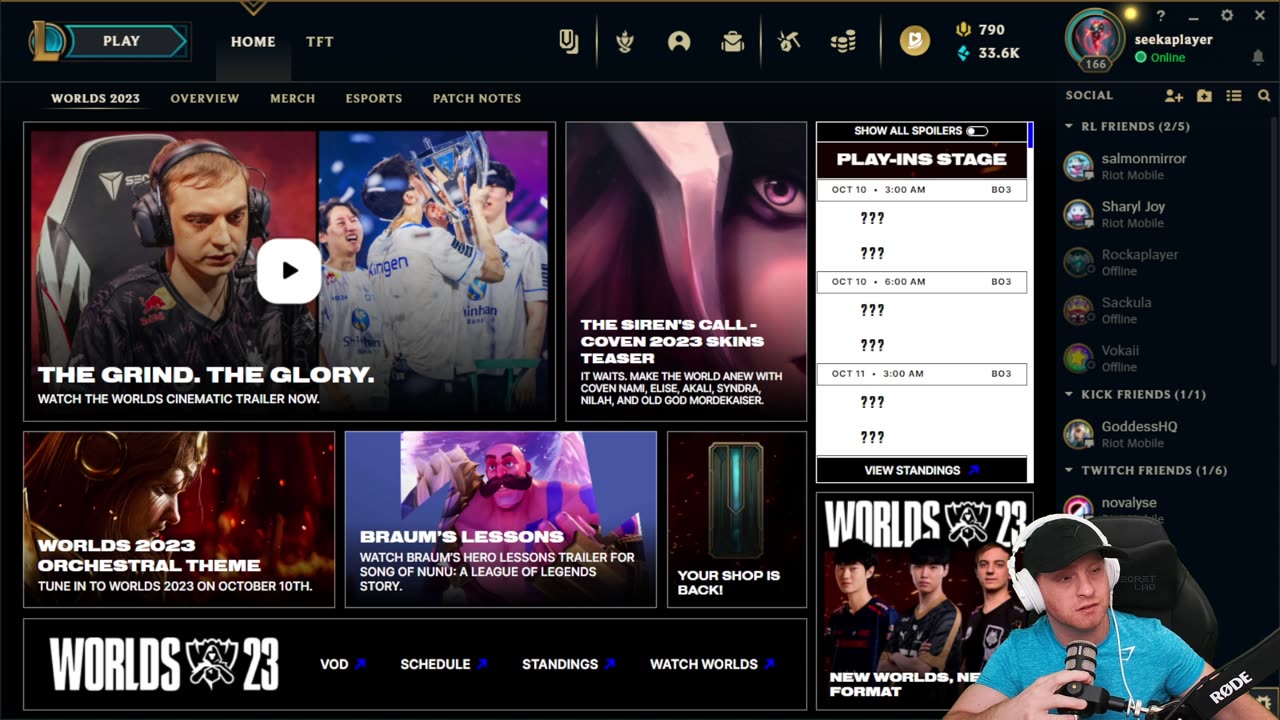Open the notifications bell icon
The height and width of the screenshot is (720, 1280).
(1258, 58)
